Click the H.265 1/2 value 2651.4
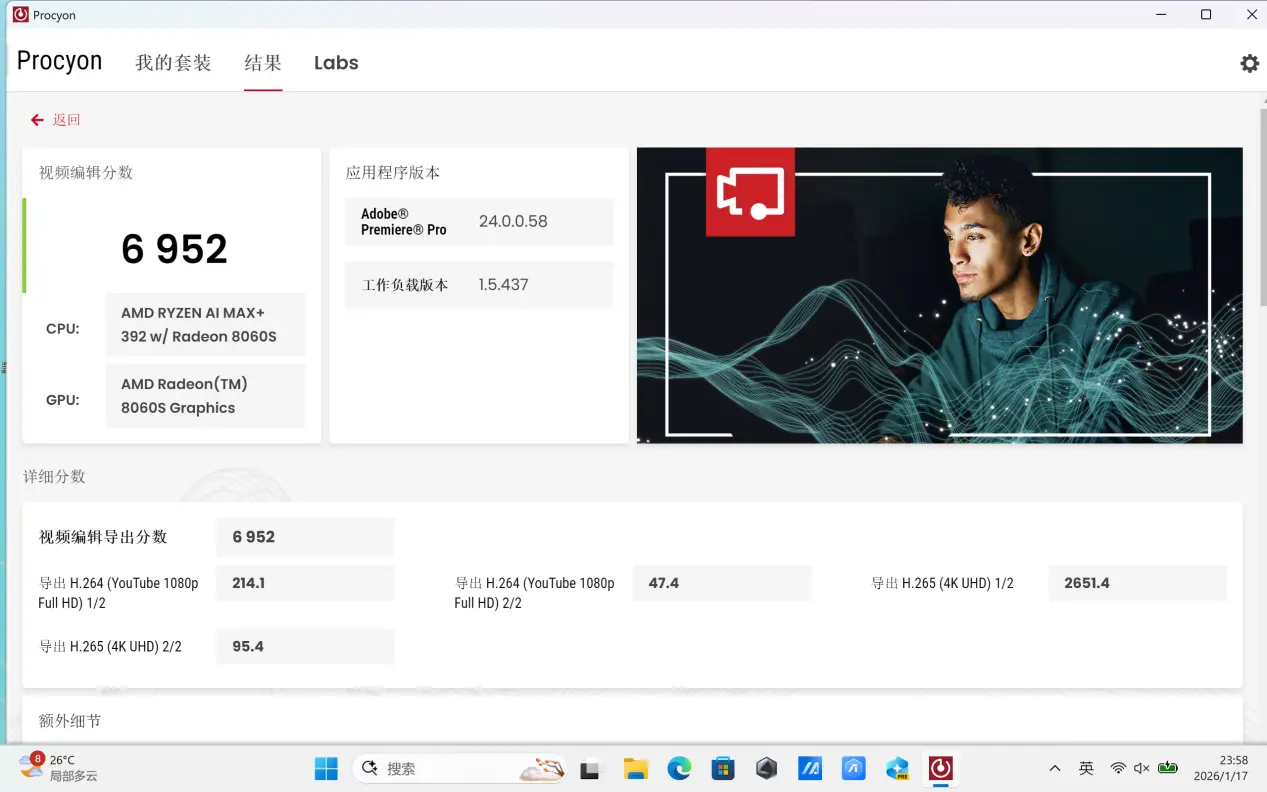 pos(1137,583)
